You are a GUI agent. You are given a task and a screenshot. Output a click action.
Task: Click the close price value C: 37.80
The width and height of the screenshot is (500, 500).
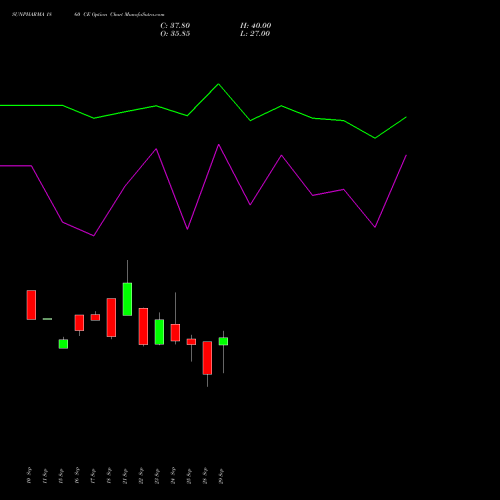coord(175,26)
